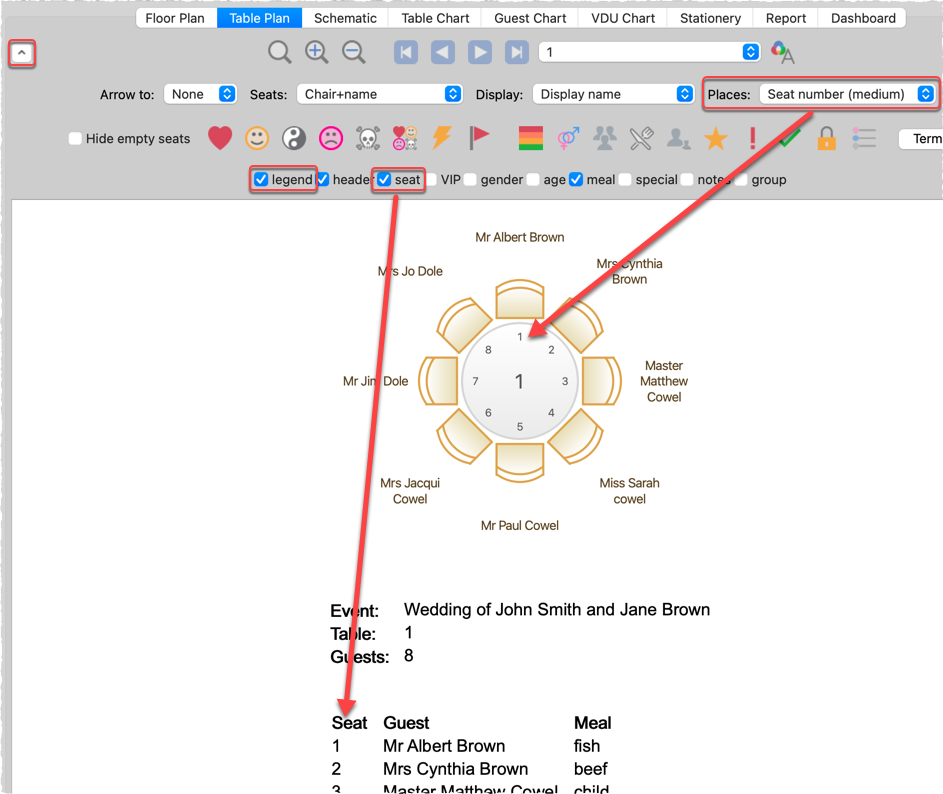Click the red heart icon
The width and height of the screenshot is (943, 794).
220,138
